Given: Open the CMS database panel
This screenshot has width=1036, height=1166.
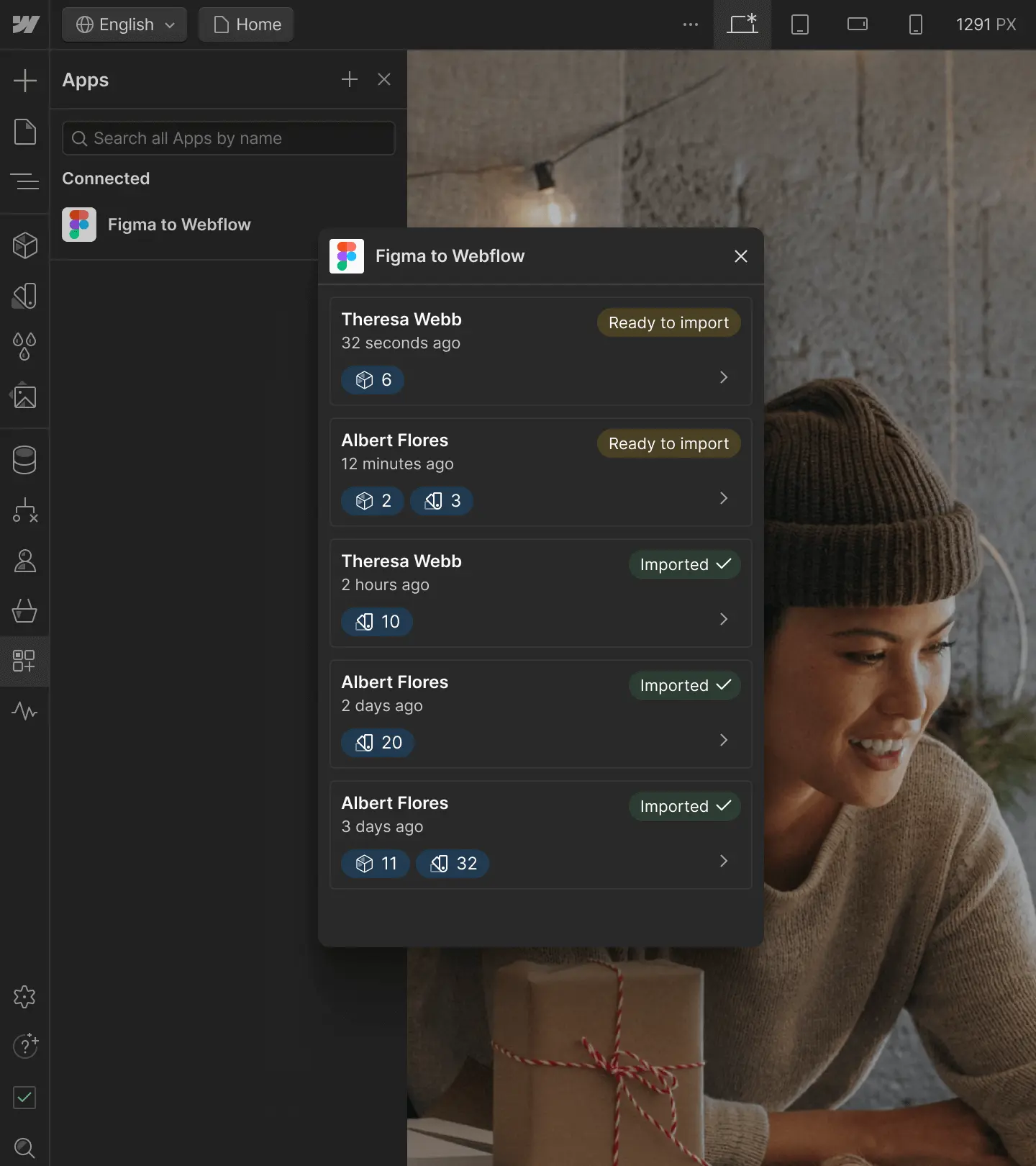Looking at the screenshot, I should click(25, 460).
